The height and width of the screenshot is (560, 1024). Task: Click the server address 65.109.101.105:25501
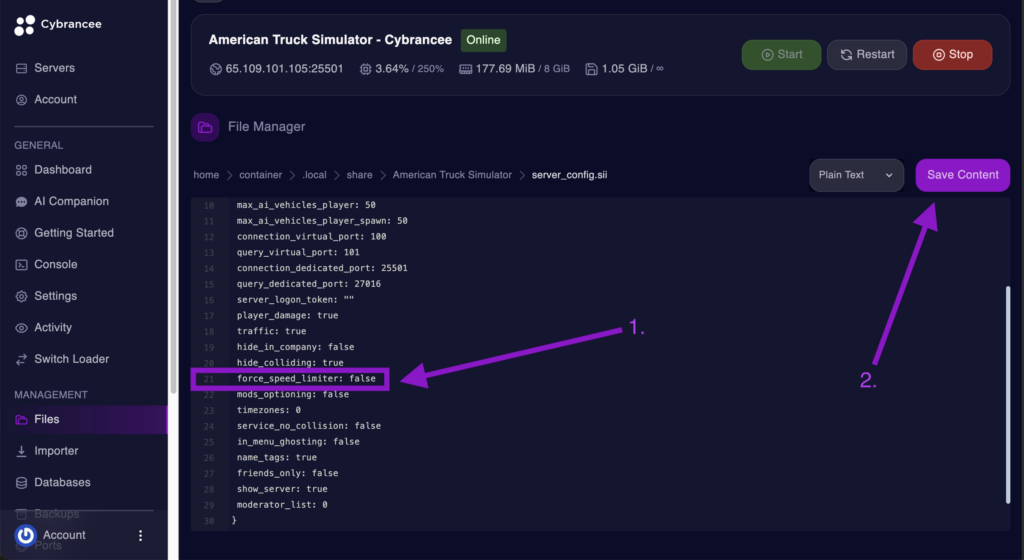tap(284, 69)
